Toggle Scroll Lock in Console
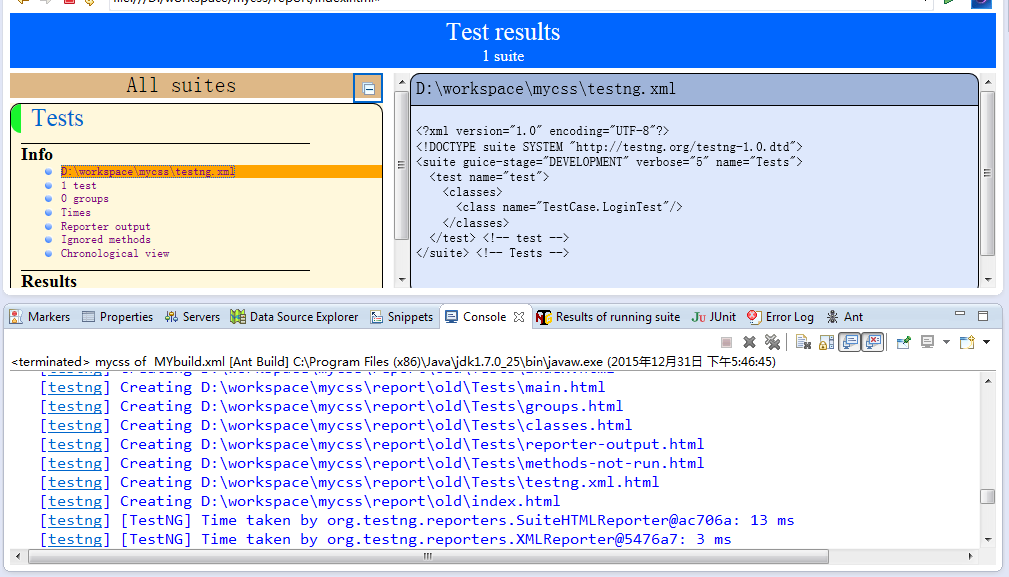The width and height of the screenshot is (1009, 577). point(826,342)
